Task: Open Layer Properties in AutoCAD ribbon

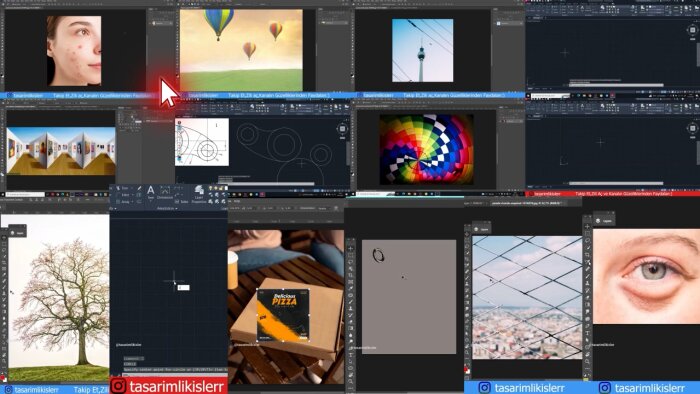Action: click(199, 195)
